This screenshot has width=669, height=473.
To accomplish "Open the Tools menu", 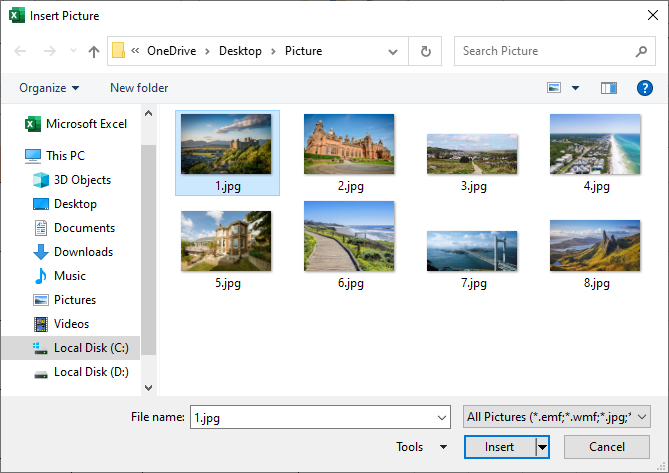I will click(422, 447).
